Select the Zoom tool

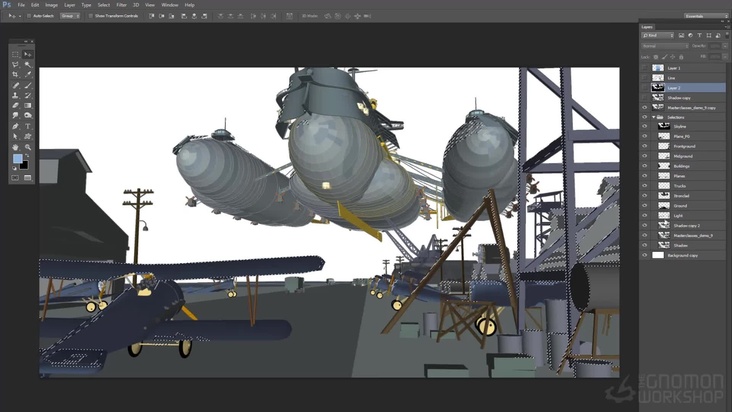tap(28, 147)
